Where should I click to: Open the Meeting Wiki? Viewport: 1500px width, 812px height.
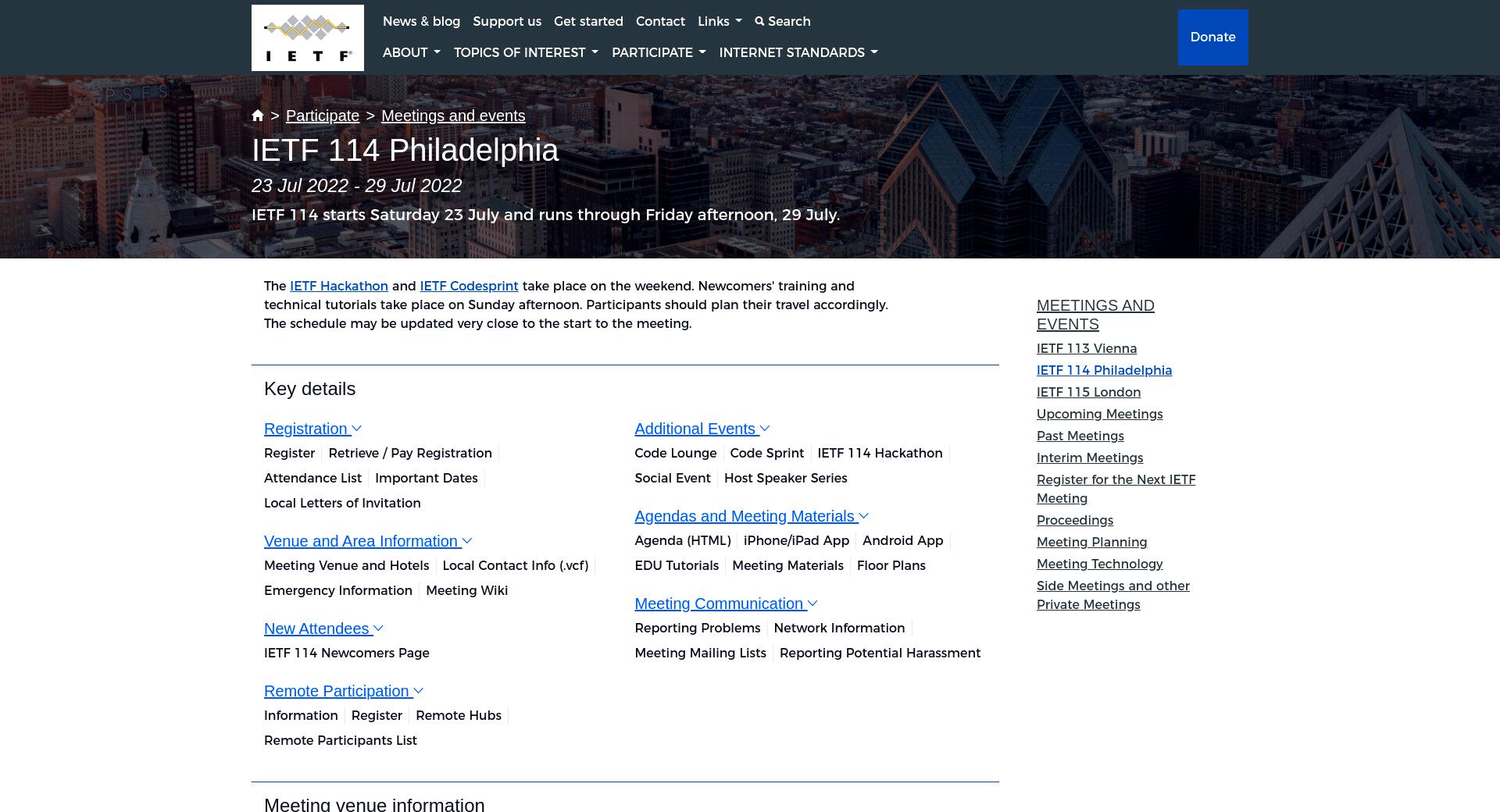click(467, 590)
